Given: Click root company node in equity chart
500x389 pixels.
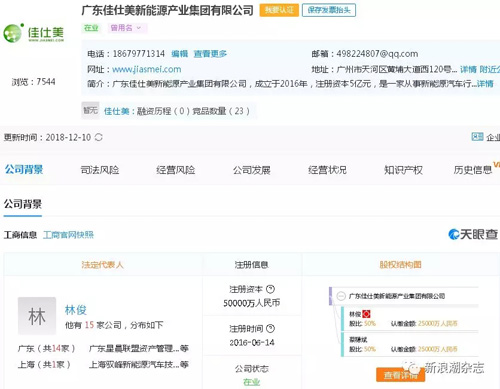Looking at the screenshot, I should [397, 296].
